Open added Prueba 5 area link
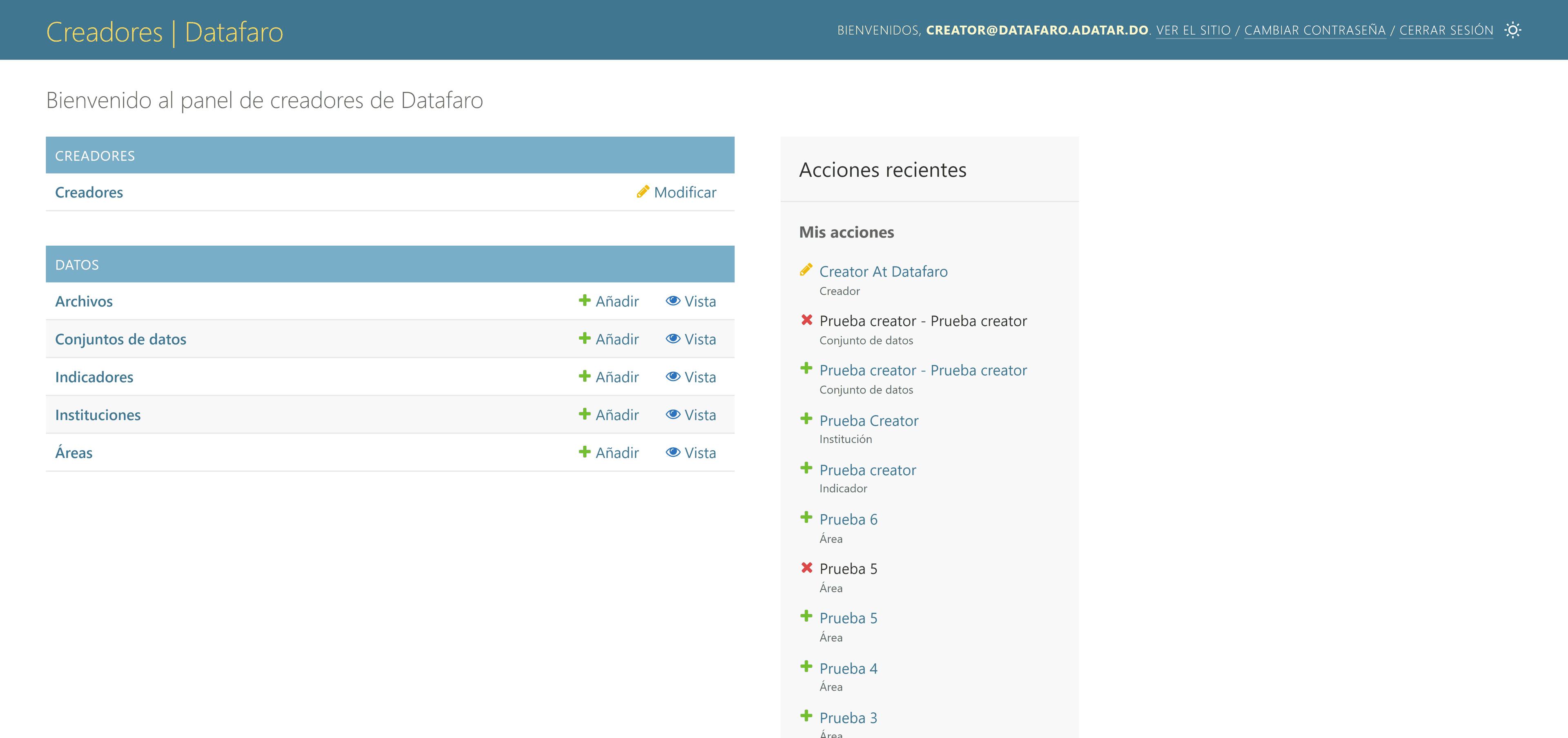 tap(849, 618)
